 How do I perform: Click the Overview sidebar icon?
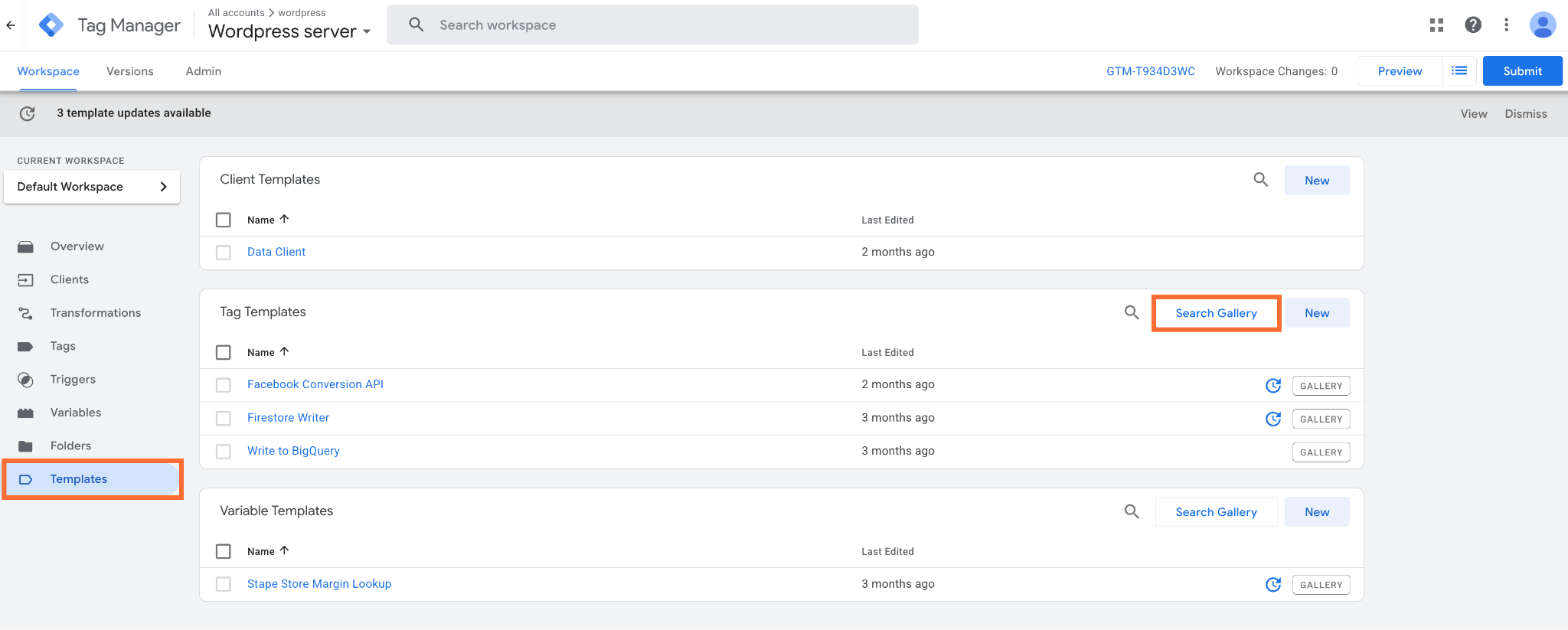pos(25,246)
